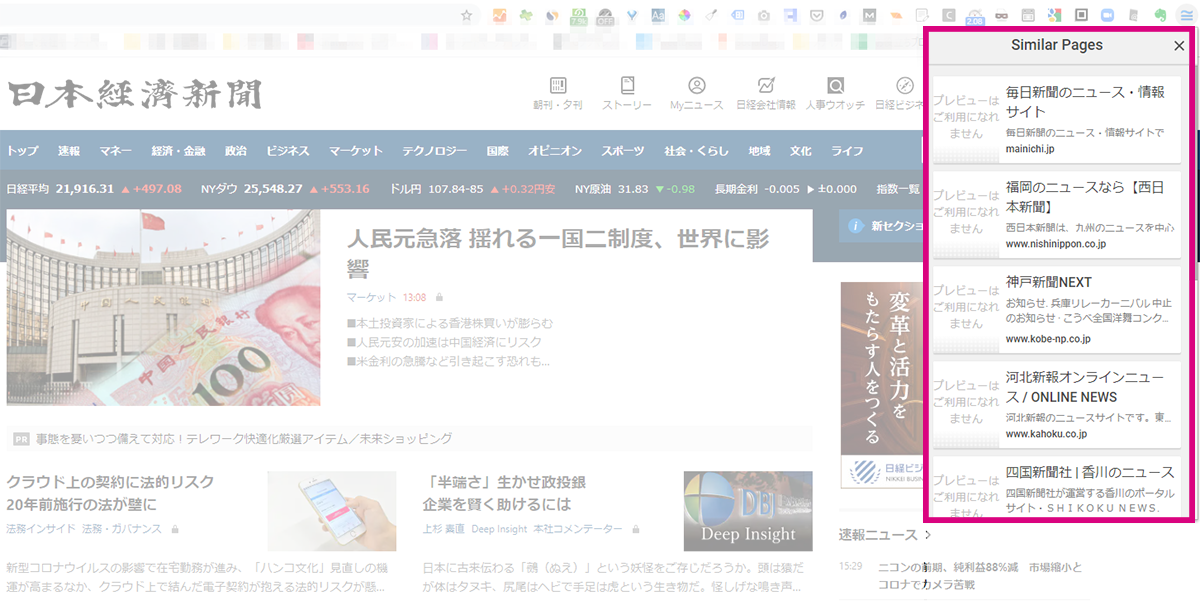
Task: Click the info icon beside 新セクション
Action: click(856, 226)
